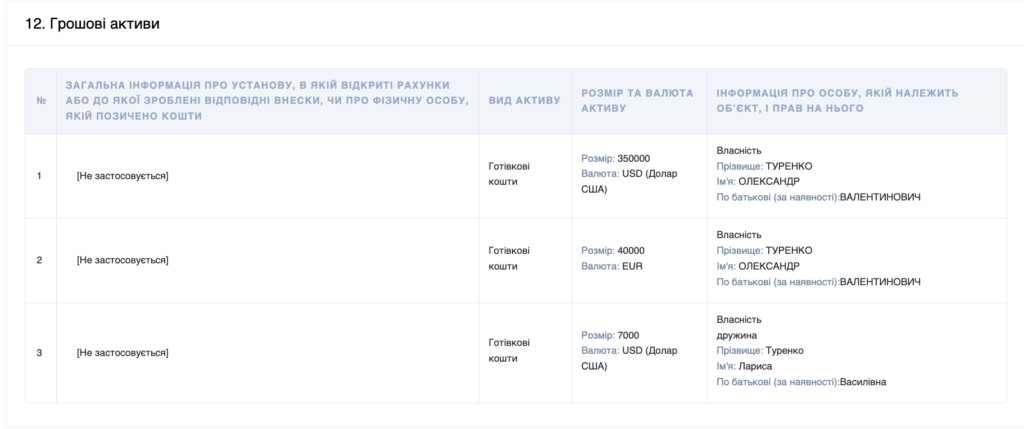Click the "№" column header

click(40, 100)
